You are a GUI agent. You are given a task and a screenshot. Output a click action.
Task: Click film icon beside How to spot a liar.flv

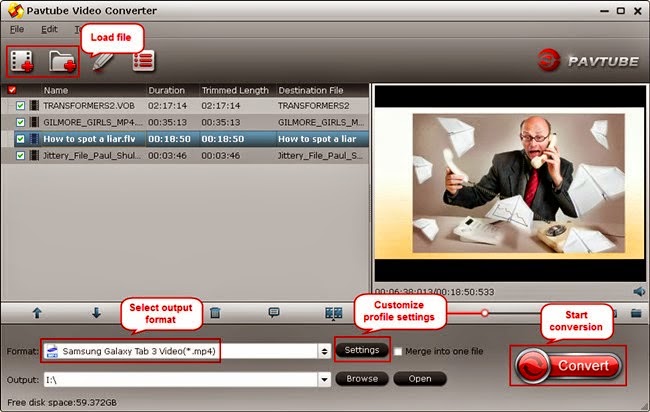click(x=34, y=138)
